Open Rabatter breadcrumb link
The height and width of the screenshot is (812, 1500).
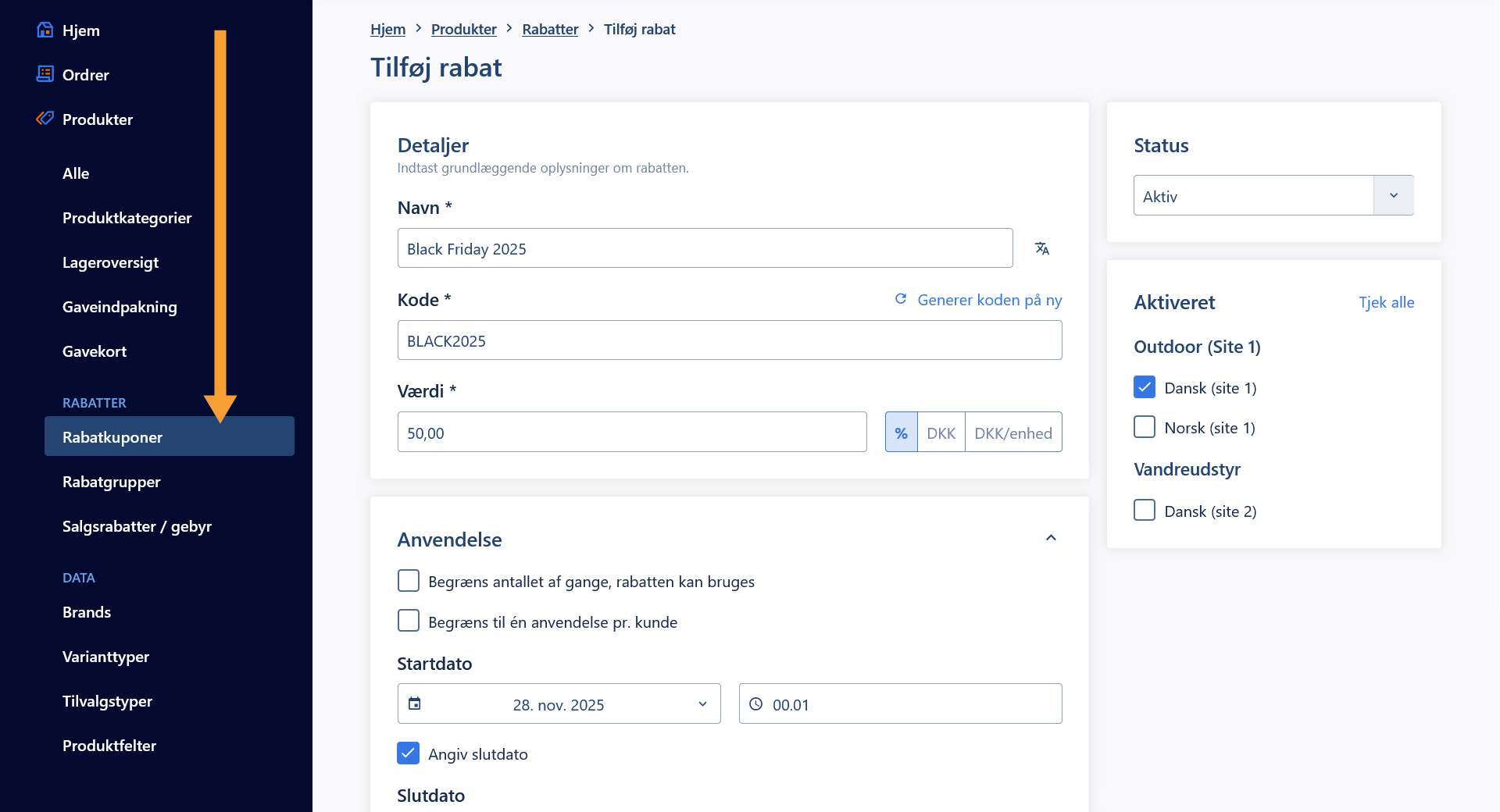coord(550,29)
